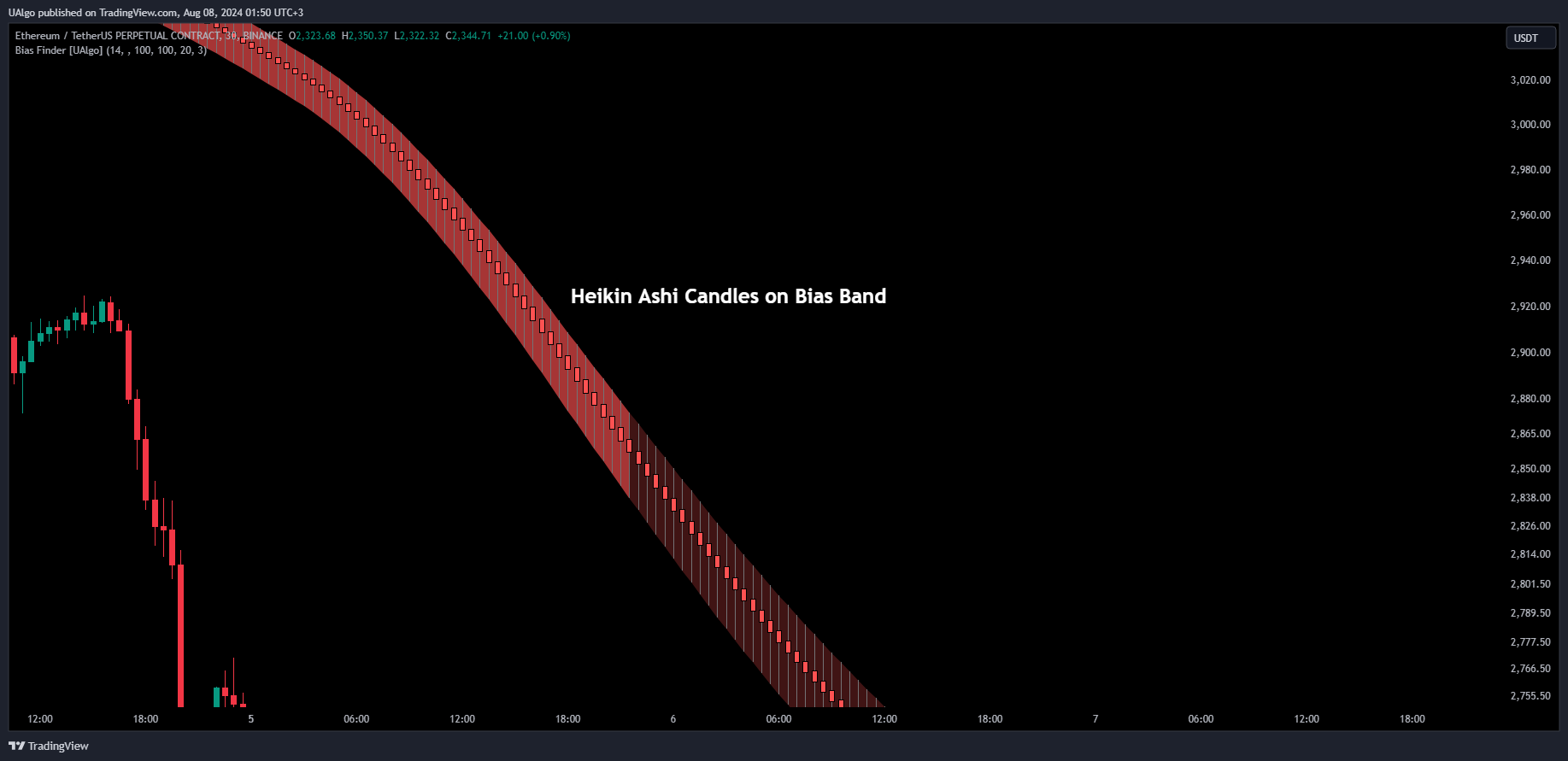1568x761 pixels.
Task: Click the high price value 2,350.37
Action: (368, 36)
